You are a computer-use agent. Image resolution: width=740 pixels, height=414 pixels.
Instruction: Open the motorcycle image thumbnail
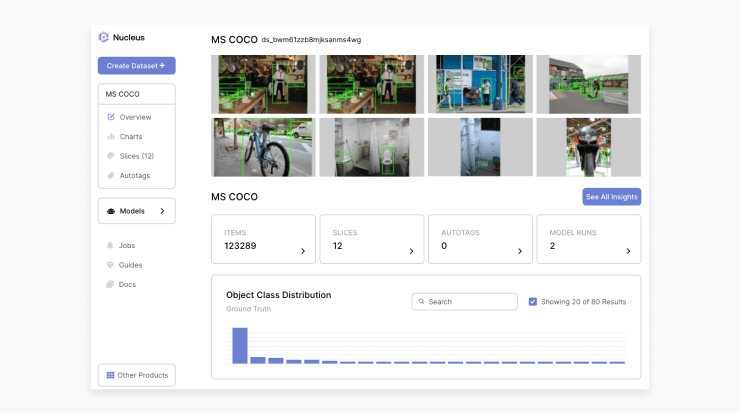[589, 147]
